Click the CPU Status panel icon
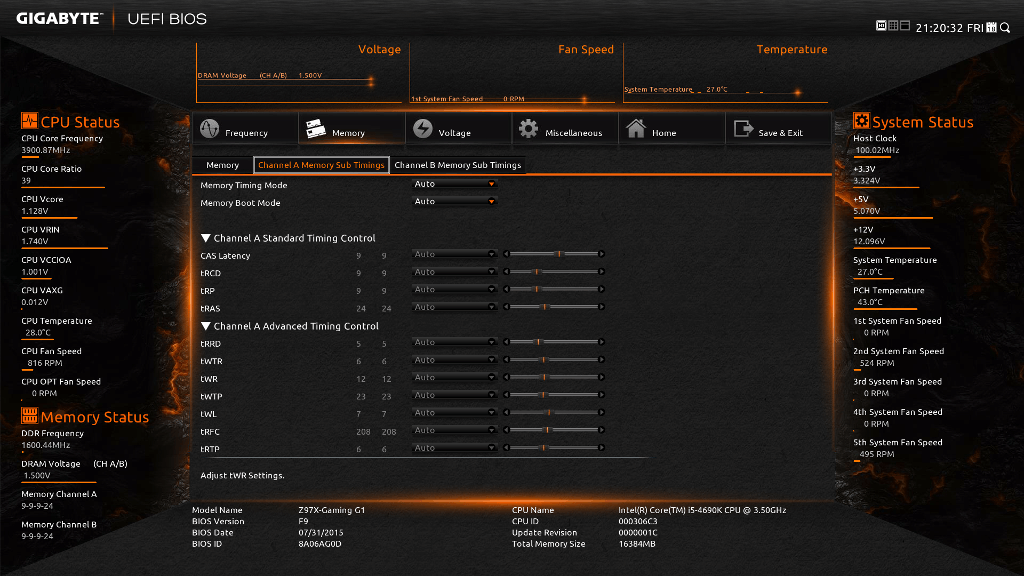Viewport: 1024px width, 576px height. (29, 121)
